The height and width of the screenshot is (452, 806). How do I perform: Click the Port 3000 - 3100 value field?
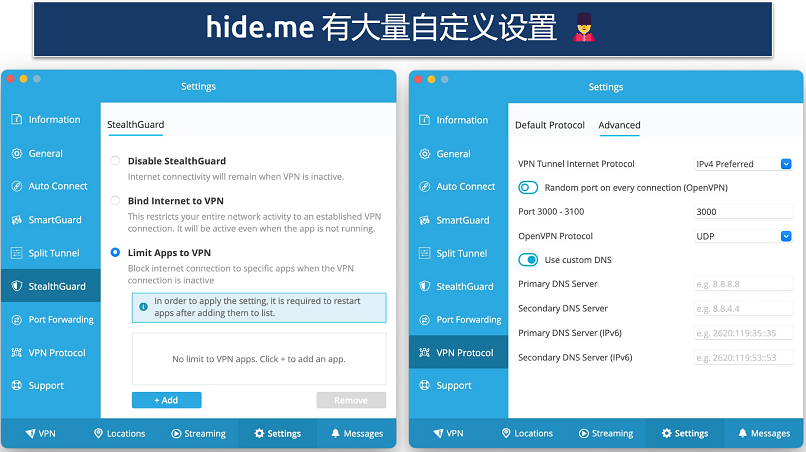point(743,212)
